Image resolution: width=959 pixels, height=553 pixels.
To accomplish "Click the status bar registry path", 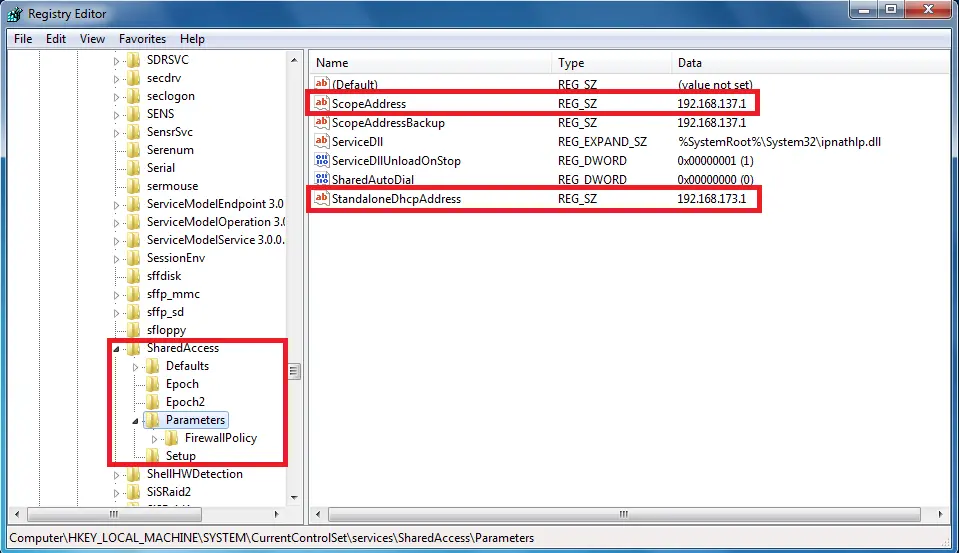I will coord(272,538).
